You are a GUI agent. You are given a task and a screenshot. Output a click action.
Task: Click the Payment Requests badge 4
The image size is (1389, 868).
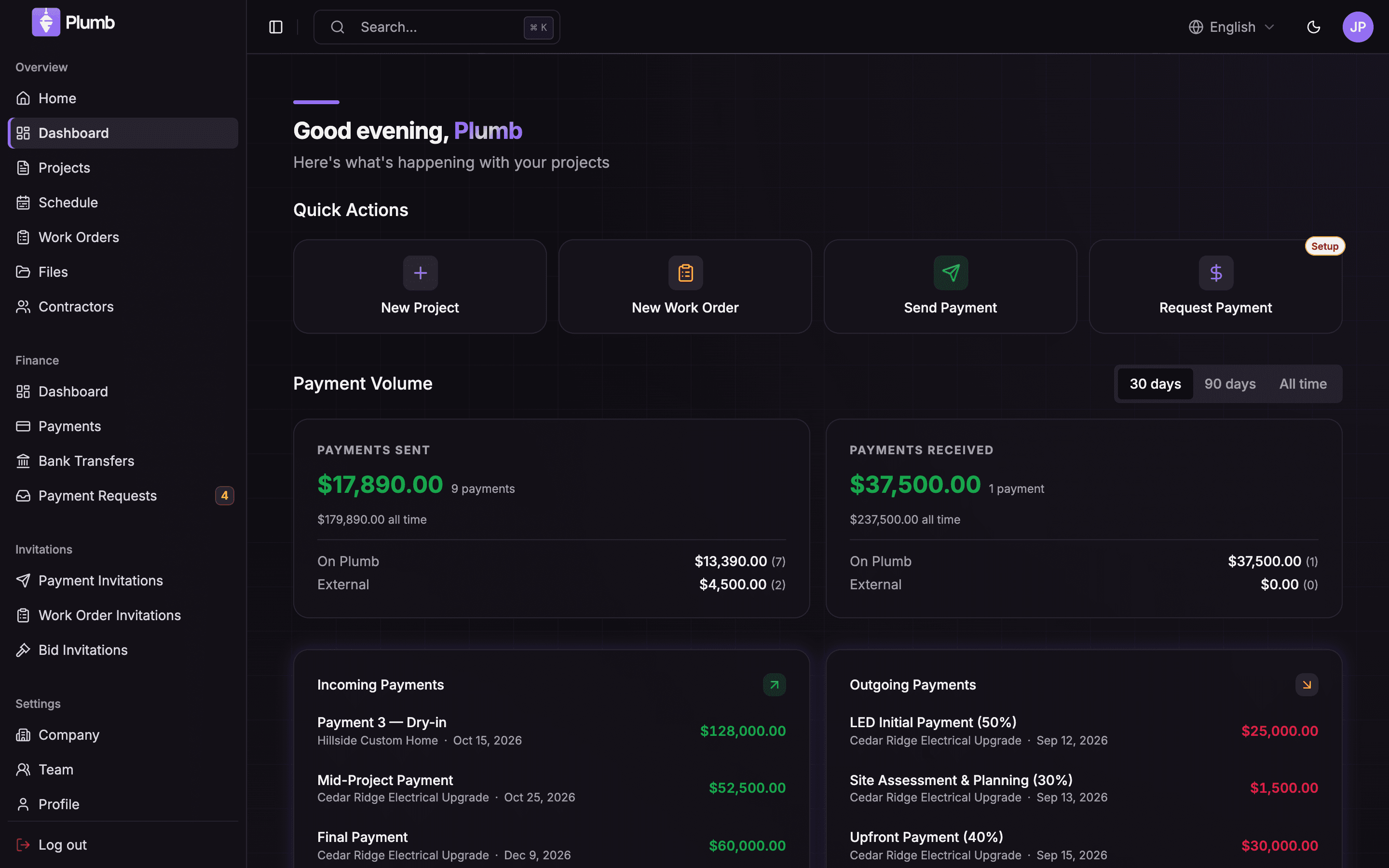224,495
